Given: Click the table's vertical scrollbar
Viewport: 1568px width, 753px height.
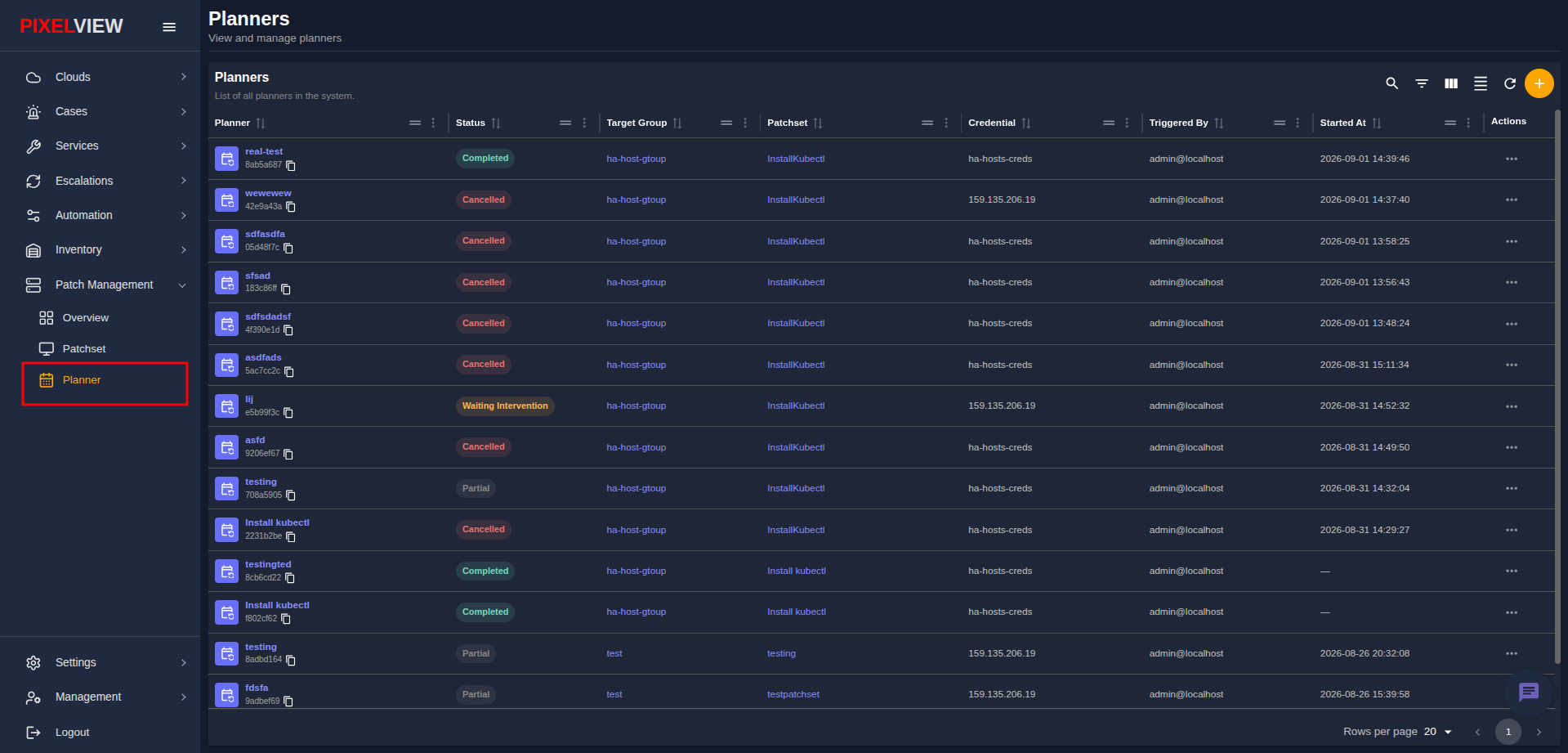Looking at the screenshot, I should (1557, 384).
